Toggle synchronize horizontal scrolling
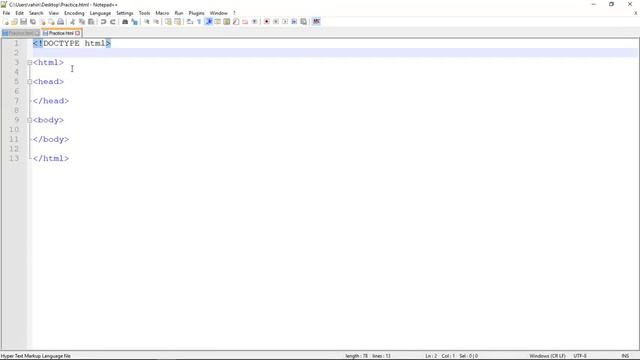 pyautogui.click(x=178, y=22)
